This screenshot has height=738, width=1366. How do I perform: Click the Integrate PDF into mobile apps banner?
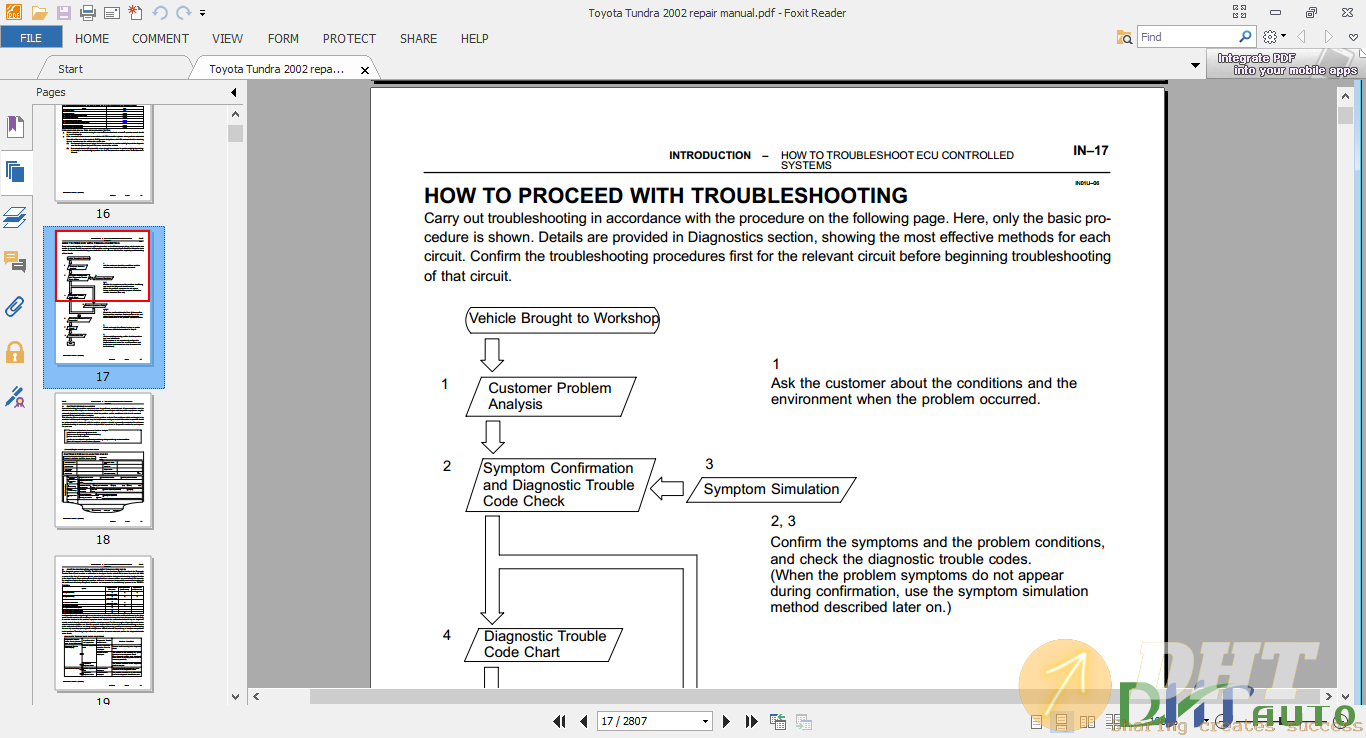coord(1286,65)
